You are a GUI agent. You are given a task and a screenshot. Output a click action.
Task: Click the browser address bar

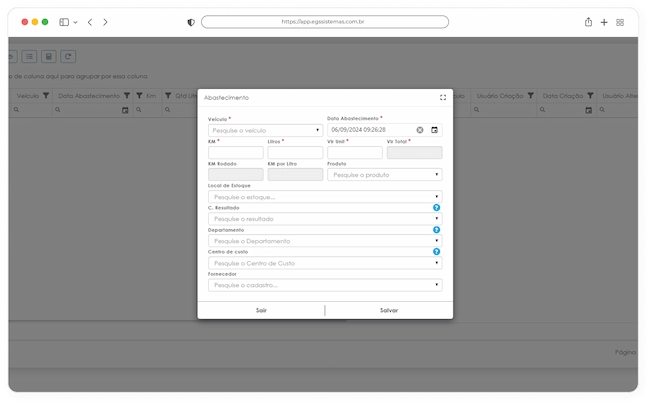pos(325,22)
